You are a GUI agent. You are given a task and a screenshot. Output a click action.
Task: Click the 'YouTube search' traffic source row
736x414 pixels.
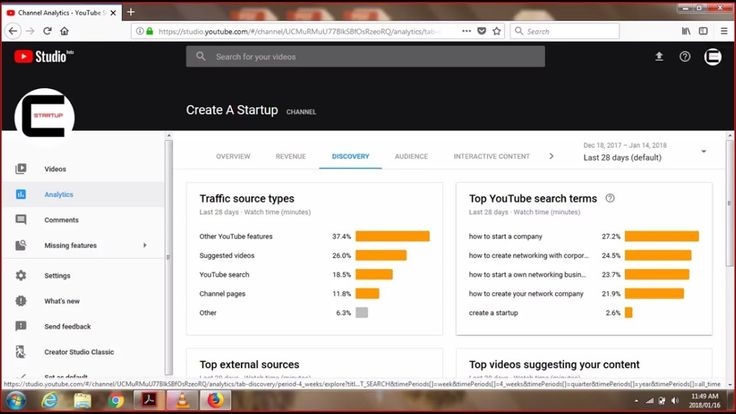tap(314, 275)
